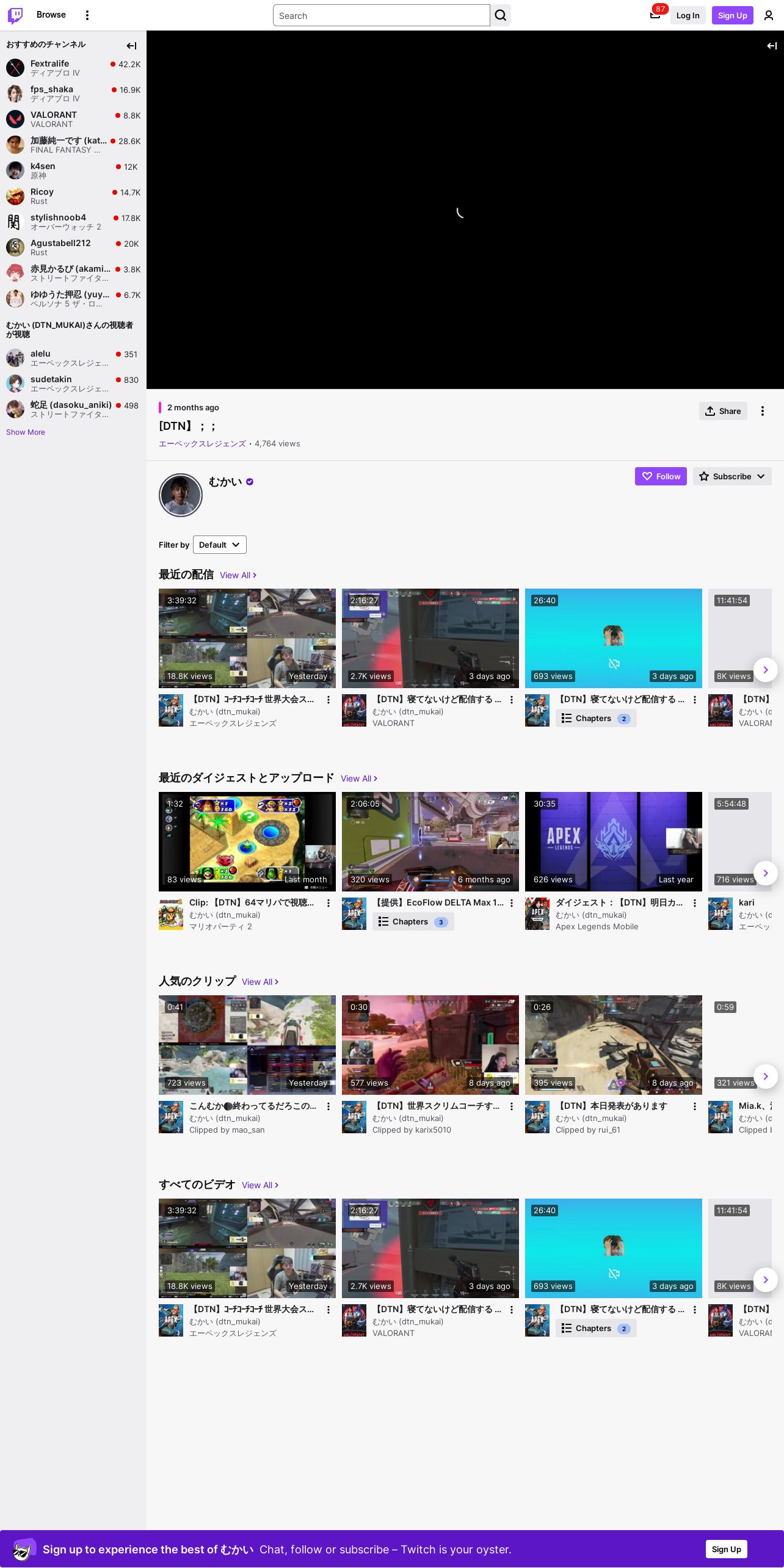Open Apex Legends Mobile game box art

(537, 914)
